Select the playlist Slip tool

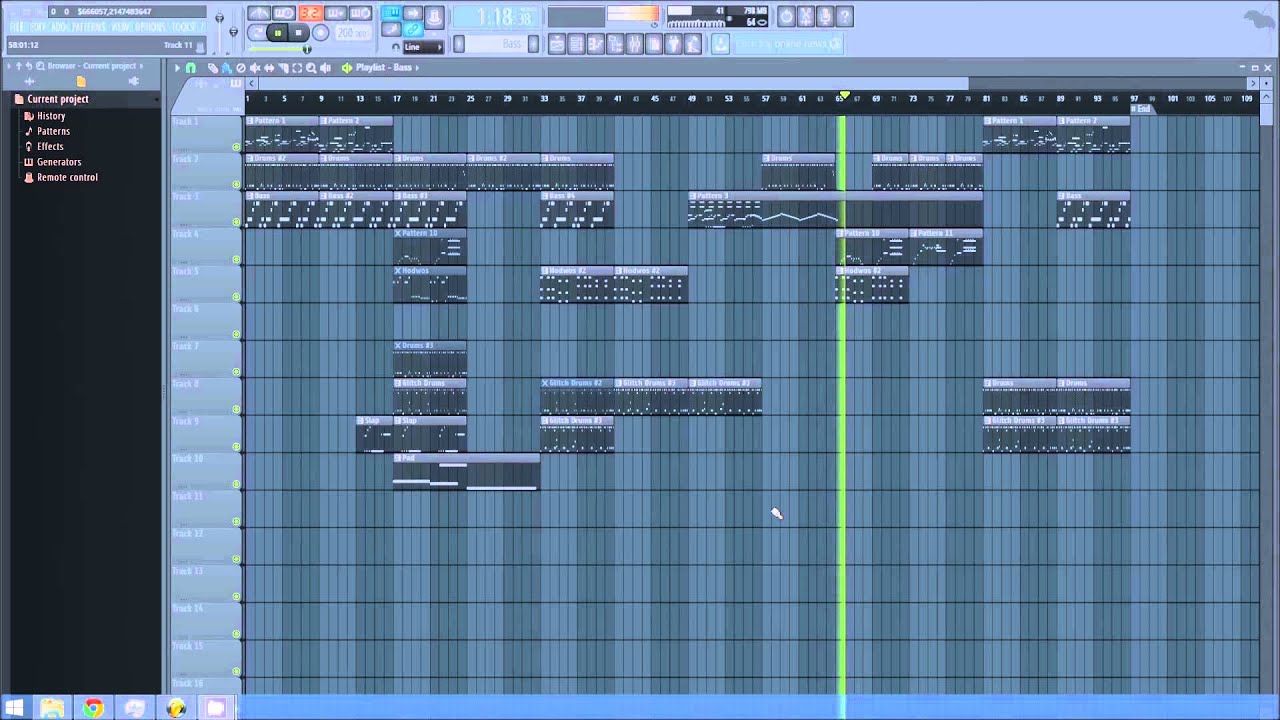pos(269,68)
